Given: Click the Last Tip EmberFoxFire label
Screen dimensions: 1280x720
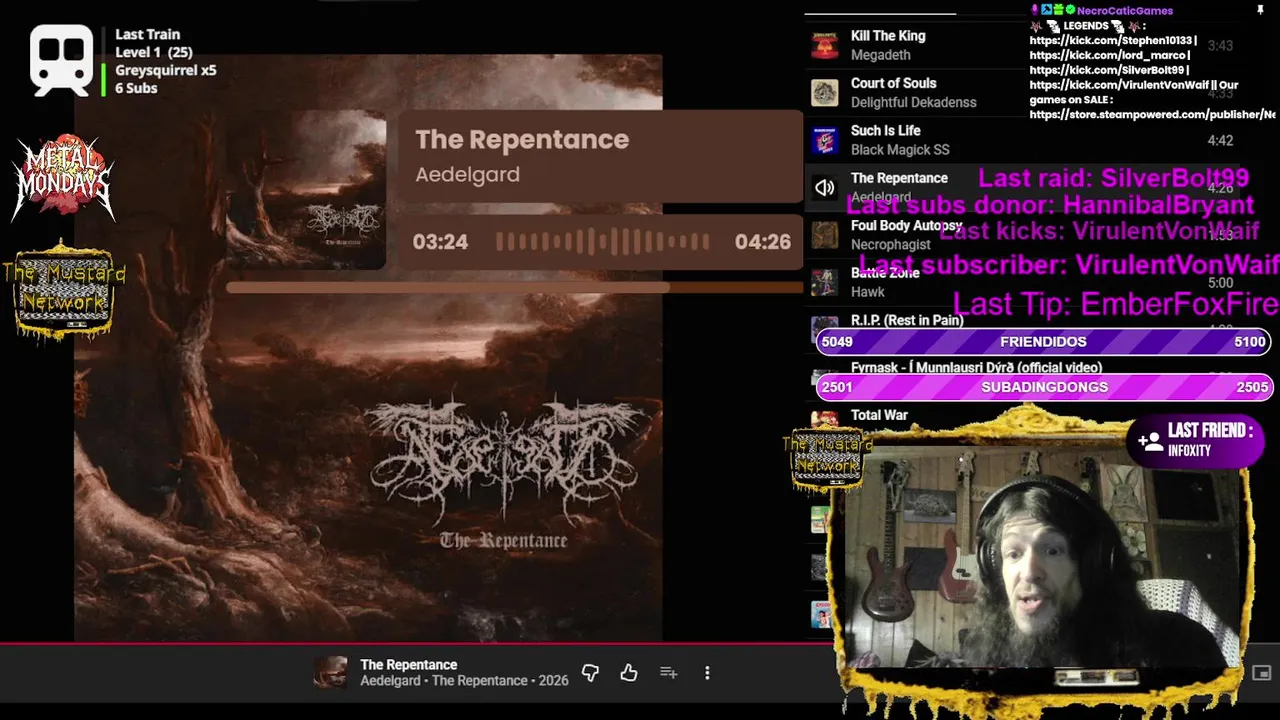Looking at the screenshot, I should point(1115,304).
